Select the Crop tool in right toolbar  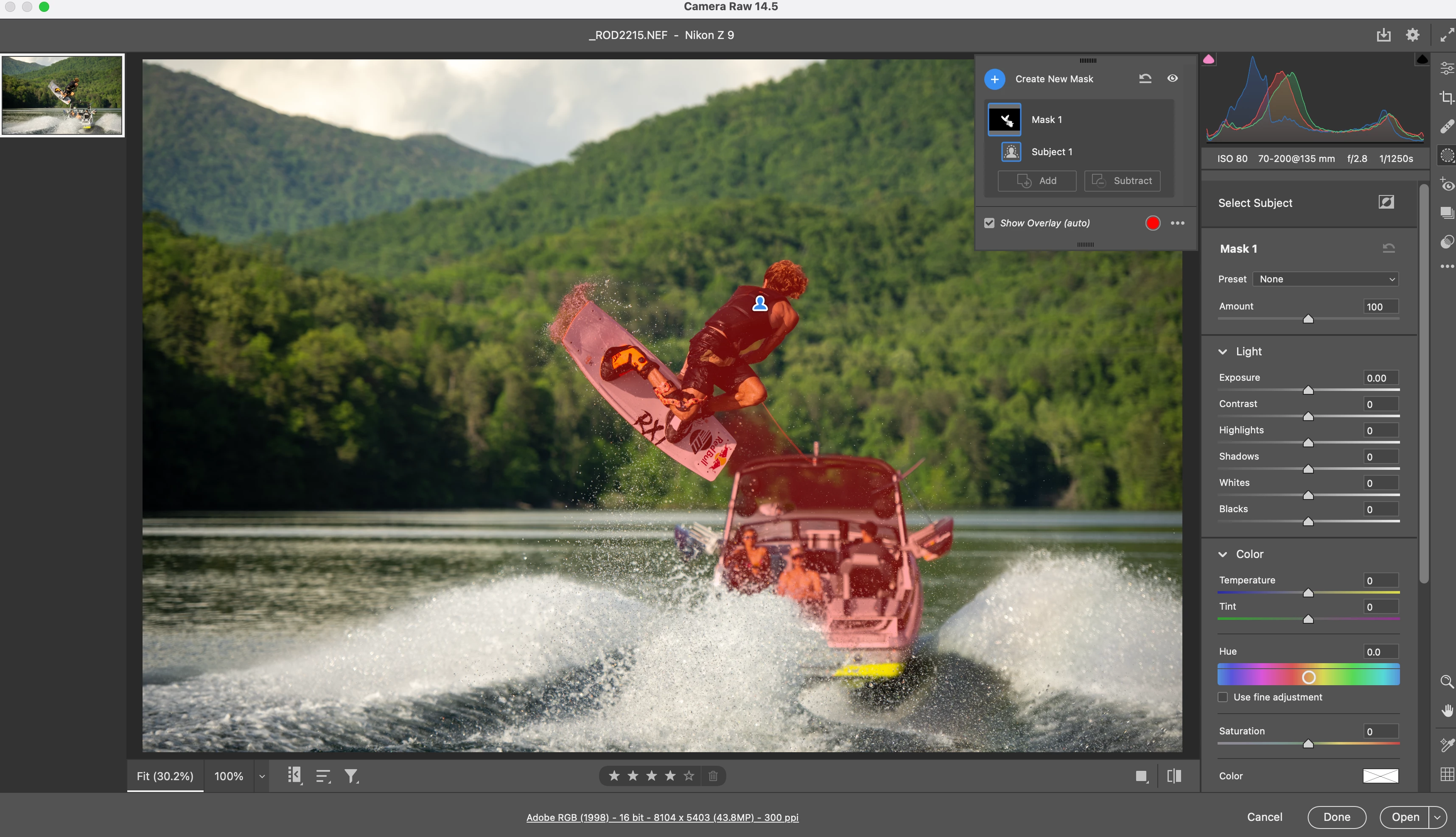pyautogui.click(x=1446, y=97)
